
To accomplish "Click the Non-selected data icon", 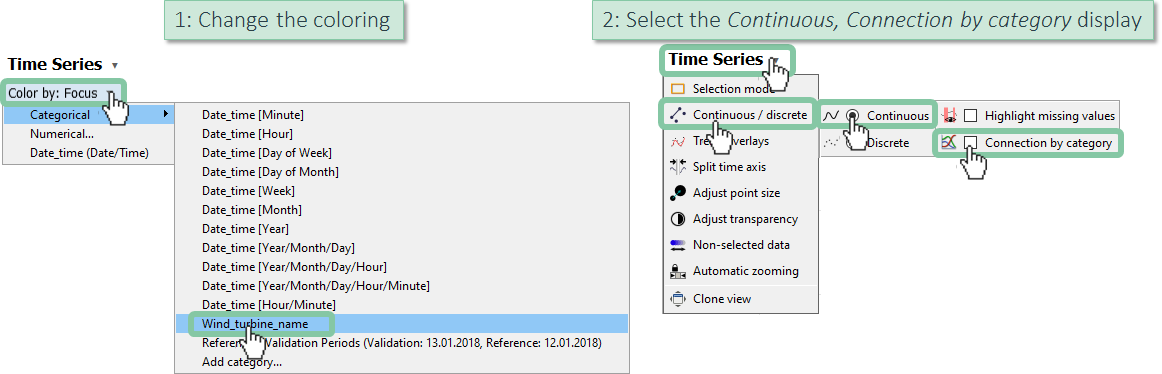I will point(677,245).
